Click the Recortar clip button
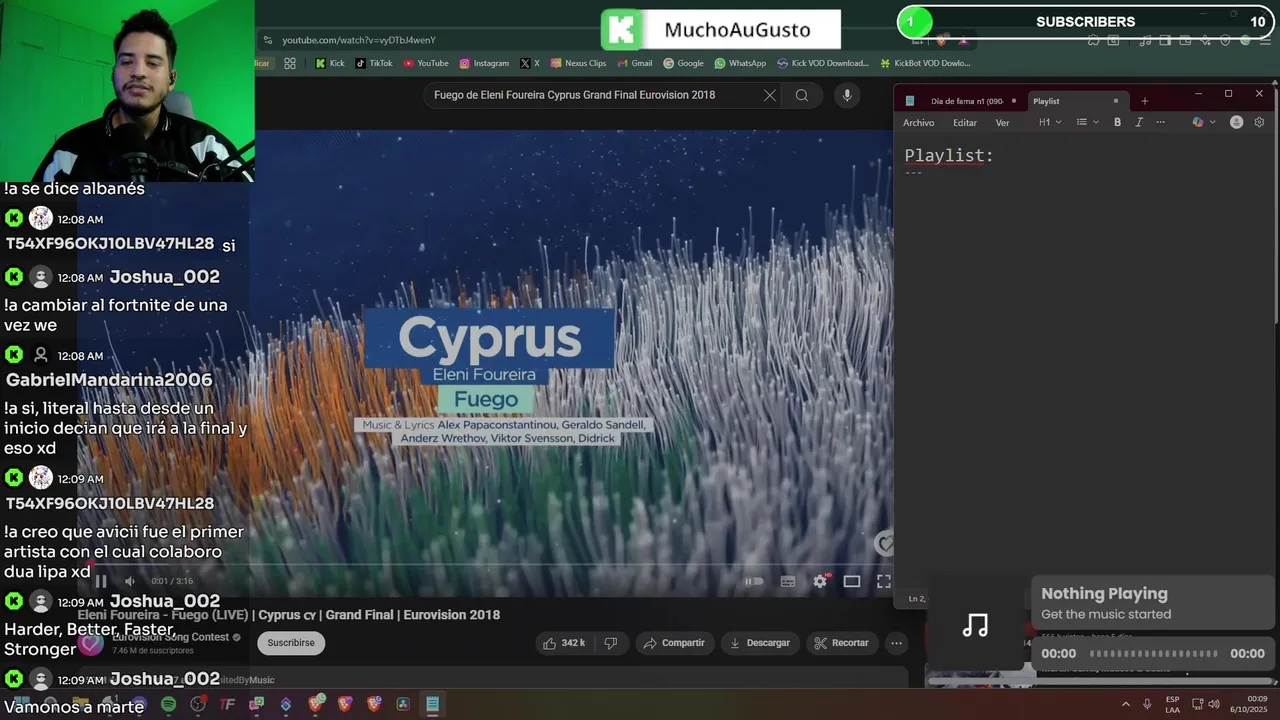Image resolution: width=1280 pixels, height=720 pixels. coord(841,643)
